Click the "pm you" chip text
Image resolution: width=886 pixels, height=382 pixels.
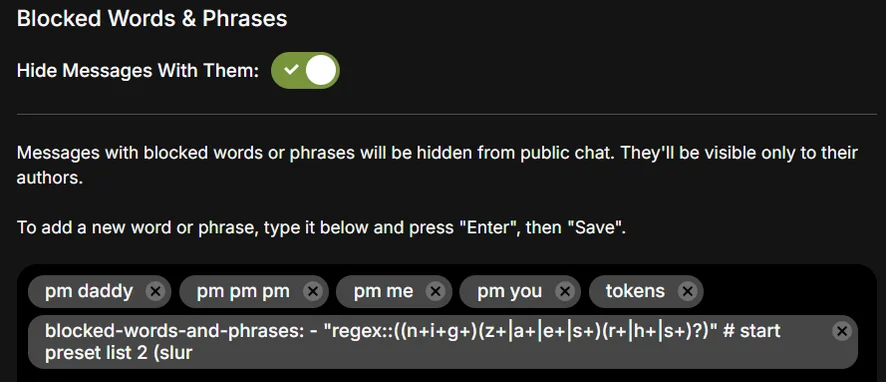pyautogui.click(x=509, y=292)
